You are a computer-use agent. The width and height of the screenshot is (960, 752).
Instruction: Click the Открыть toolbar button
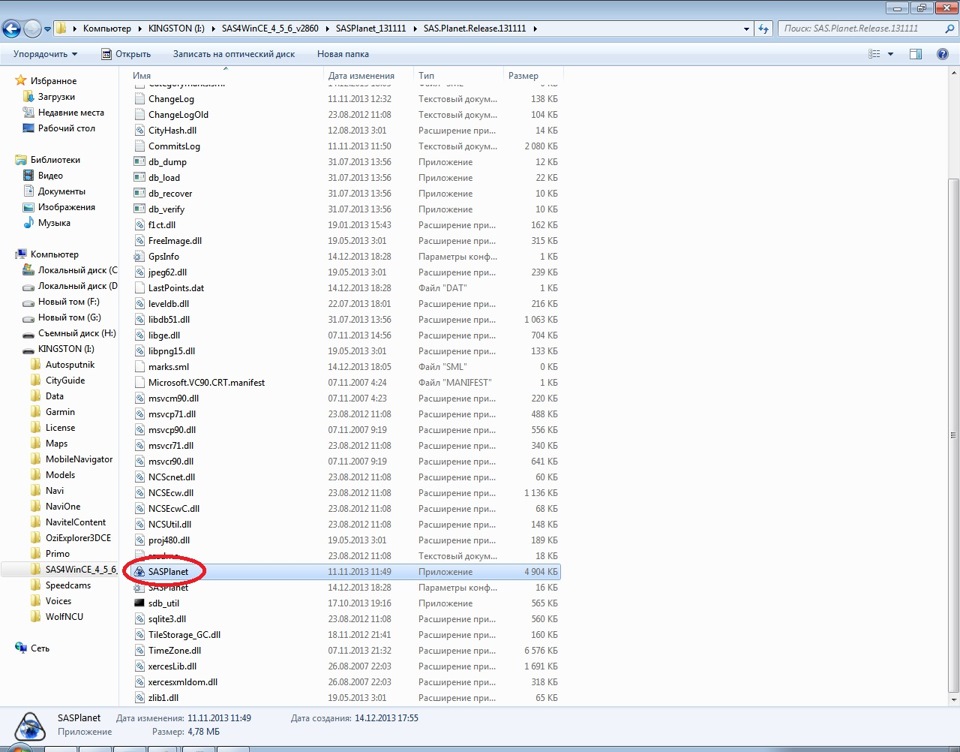click(126, 54)
